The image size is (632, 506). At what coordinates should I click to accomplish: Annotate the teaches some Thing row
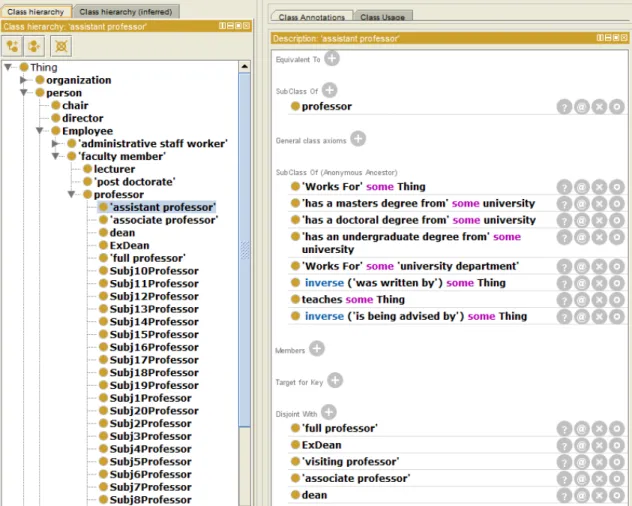(x=582, y=300)
